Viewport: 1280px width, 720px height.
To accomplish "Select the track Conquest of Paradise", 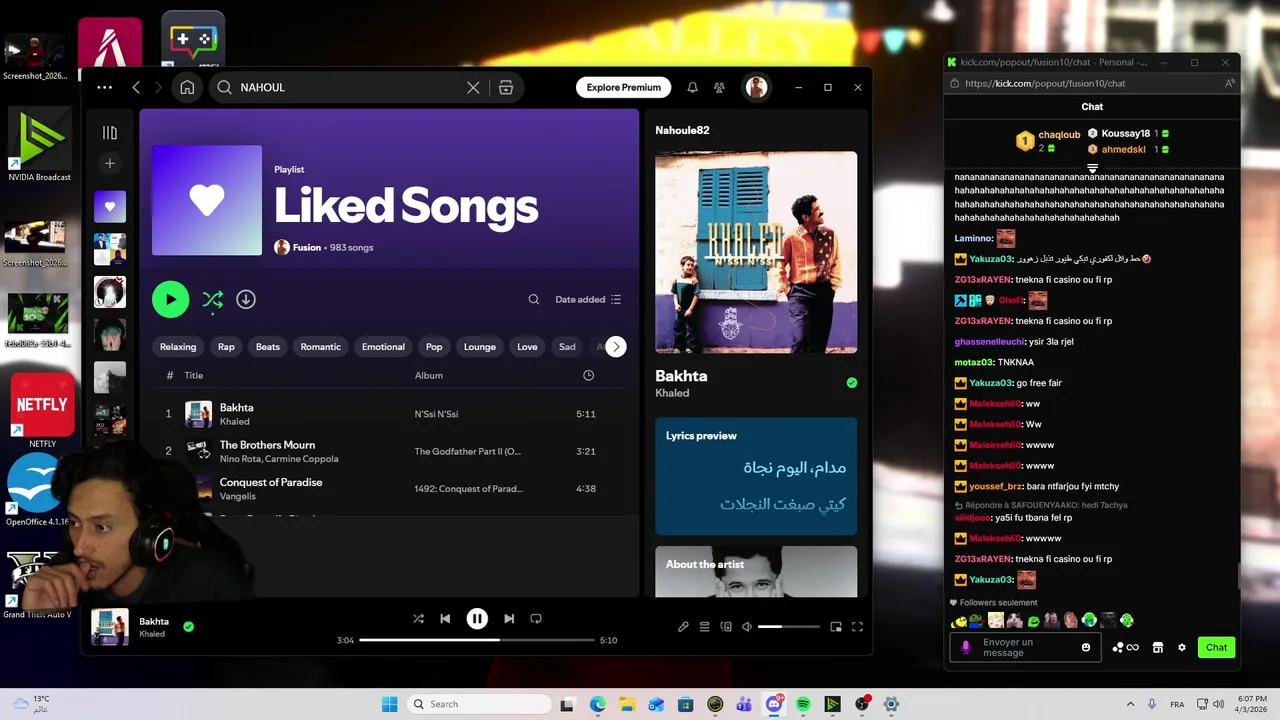I will pos(389,488).
